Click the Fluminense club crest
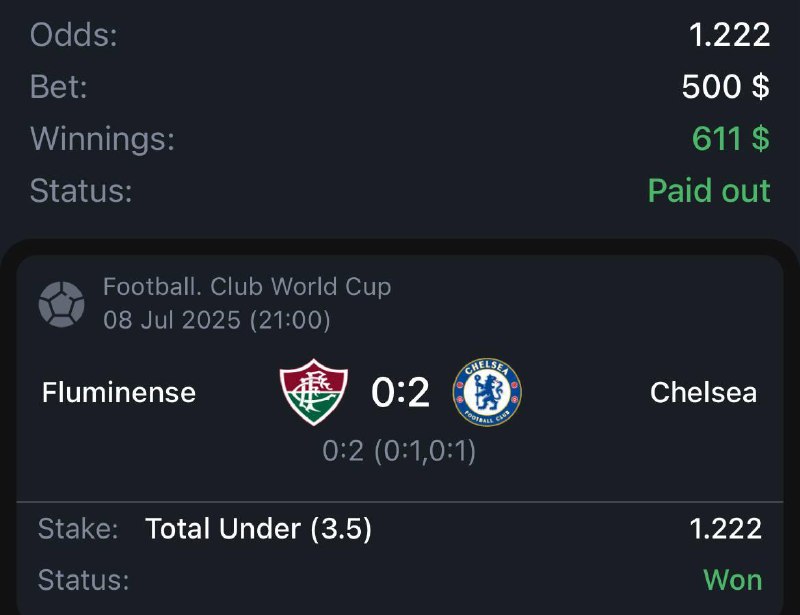The width and height of the screenshot is (800, 615). point(314,392)
